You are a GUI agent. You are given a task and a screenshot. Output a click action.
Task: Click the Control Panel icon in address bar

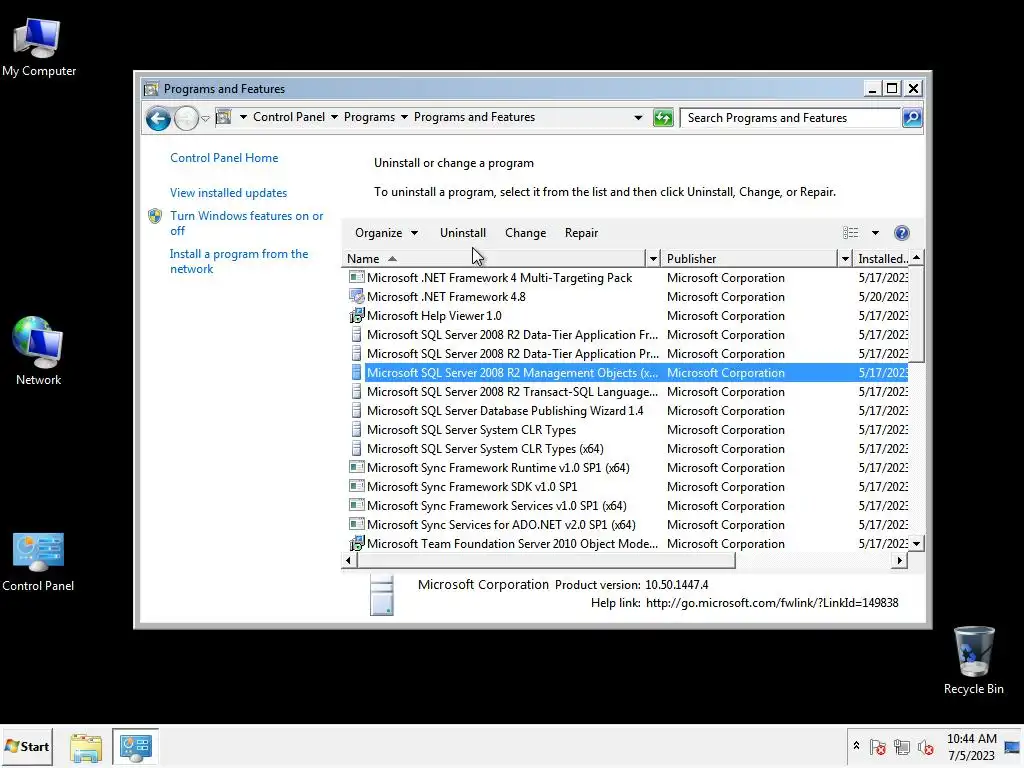(x=223, y=118)
